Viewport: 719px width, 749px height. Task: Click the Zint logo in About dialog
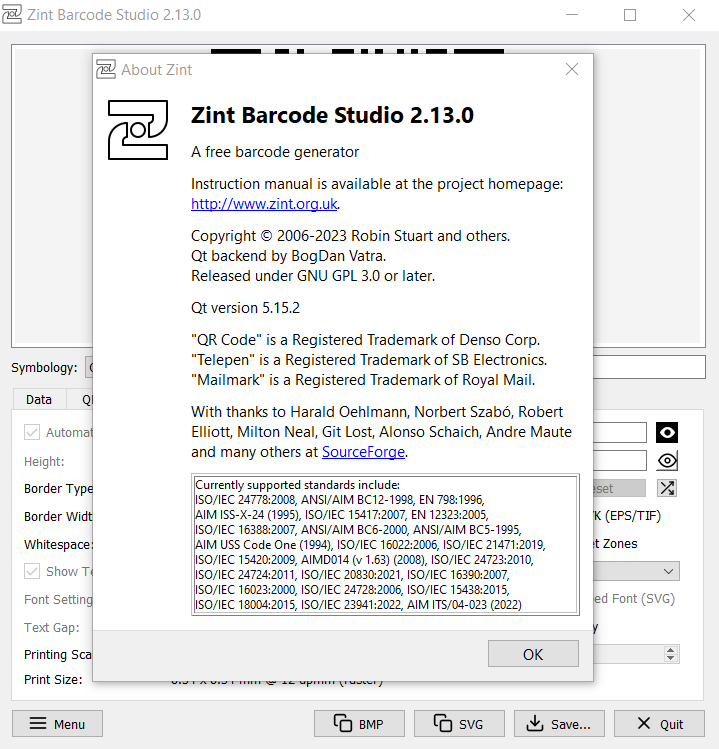(x=138, y=130)
